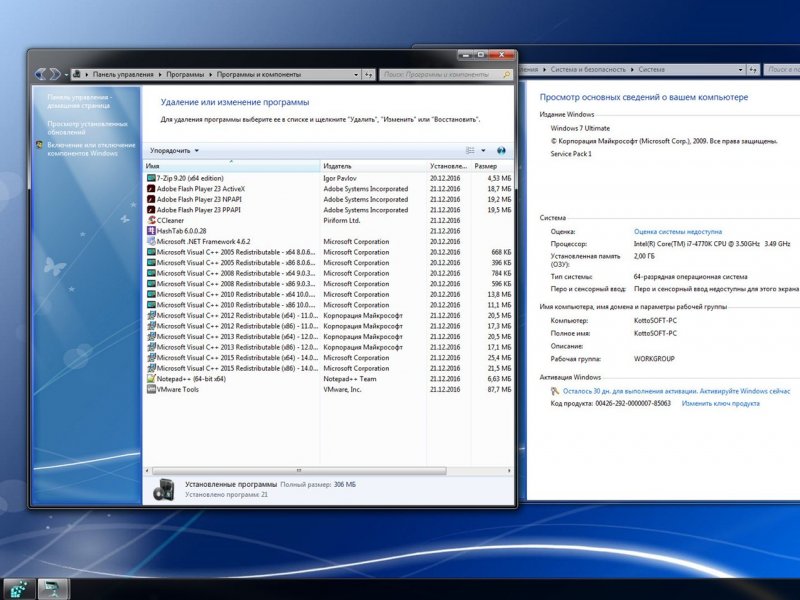Click the VMware Tools icon
Viewport: 800px width, 600px height.
point(151,389)
